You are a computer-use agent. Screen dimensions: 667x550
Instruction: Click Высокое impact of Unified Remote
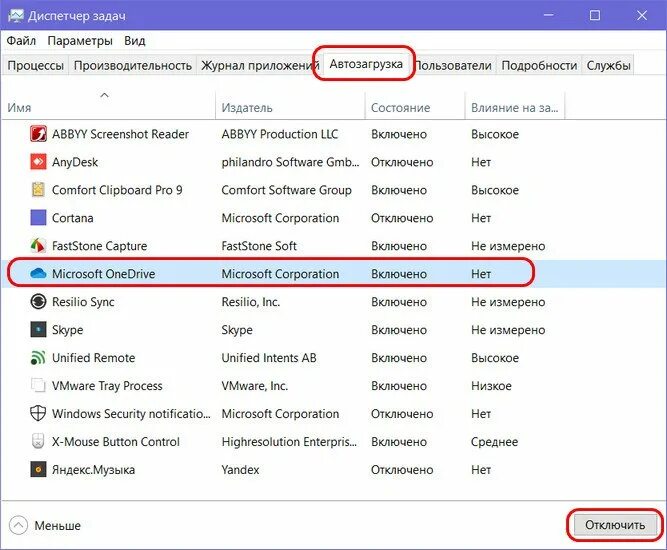click(495, 358)
